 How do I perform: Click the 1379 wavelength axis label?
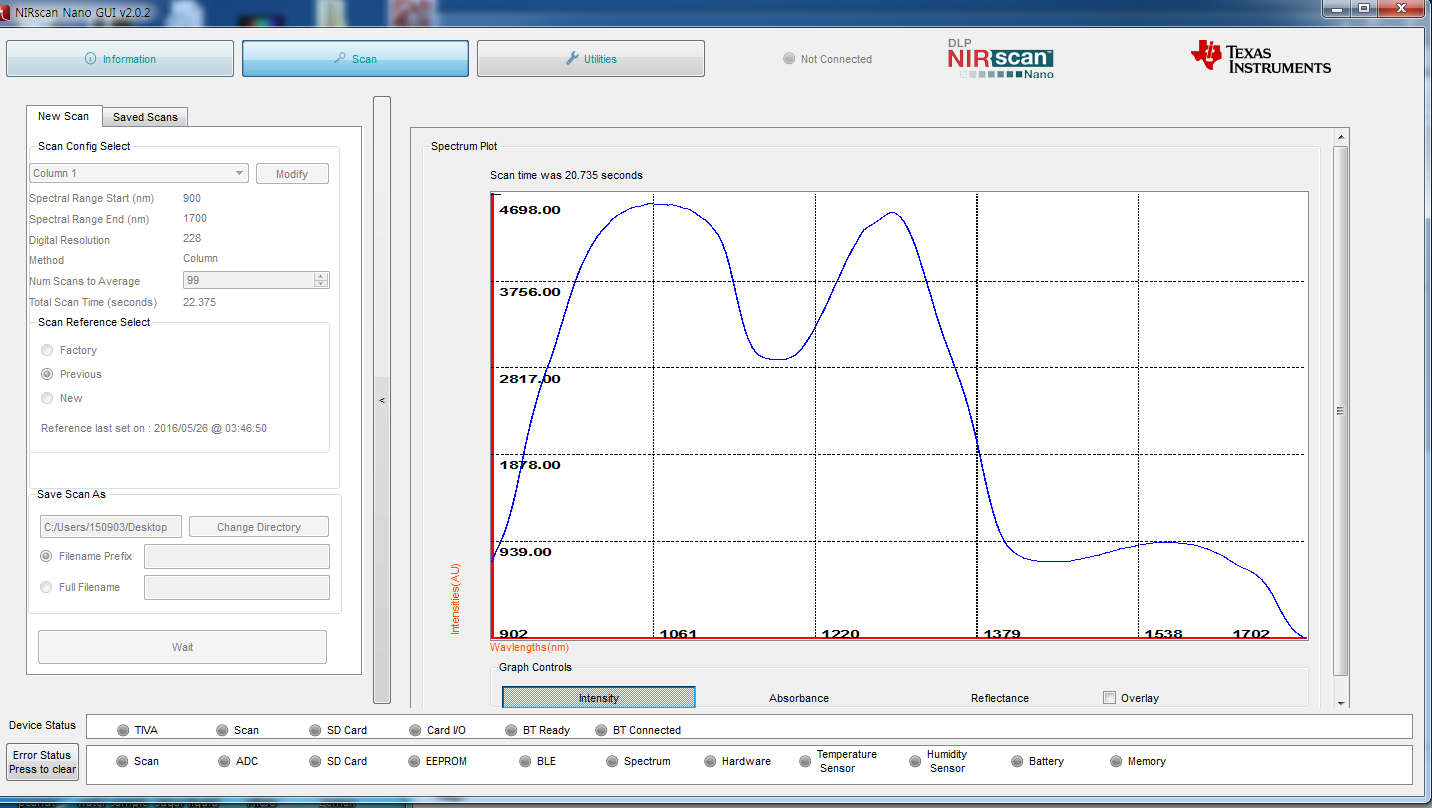(1001, 634)
